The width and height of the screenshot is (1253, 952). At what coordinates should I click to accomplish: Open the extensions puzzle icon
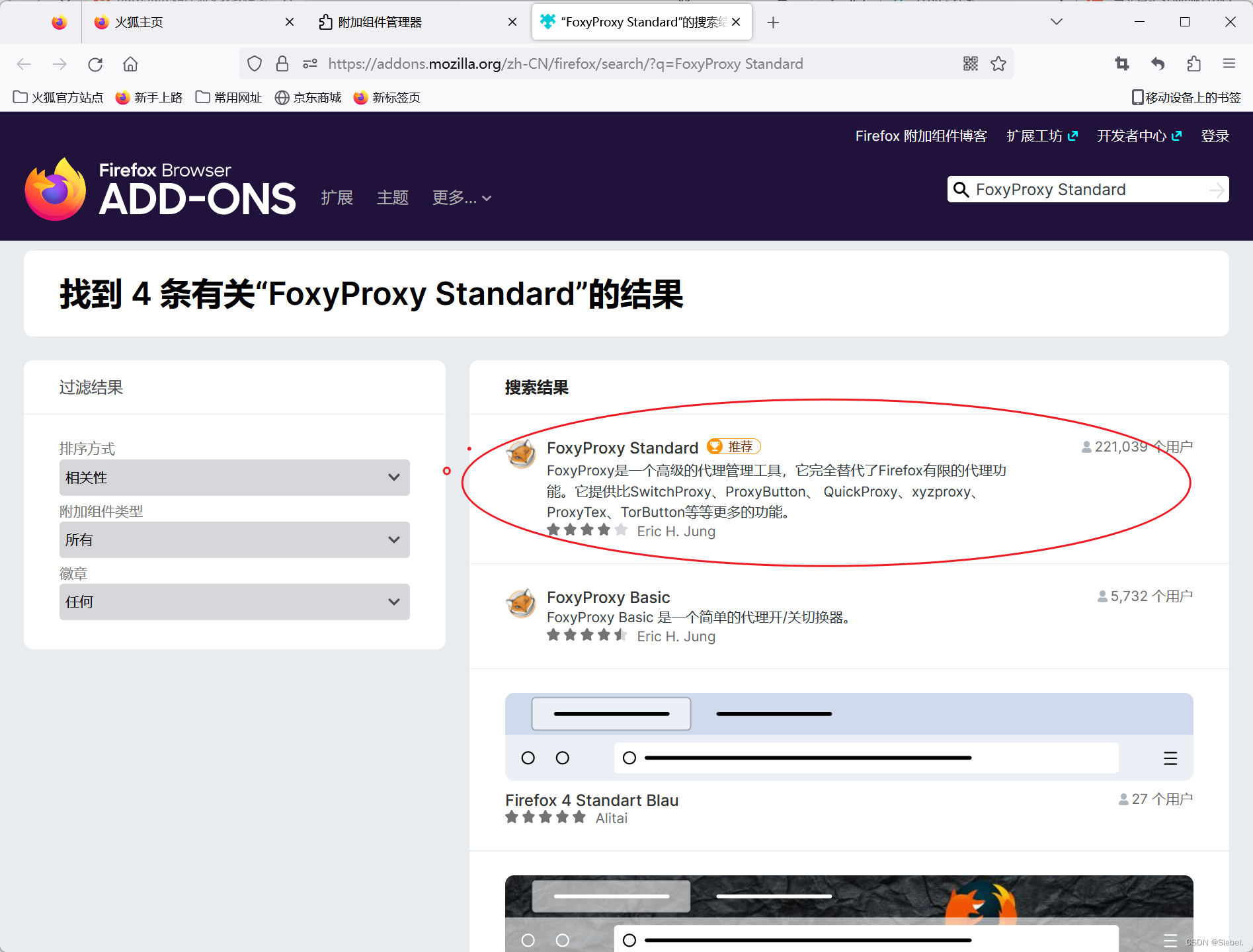pyautogui.click(x=1193, y=63)
